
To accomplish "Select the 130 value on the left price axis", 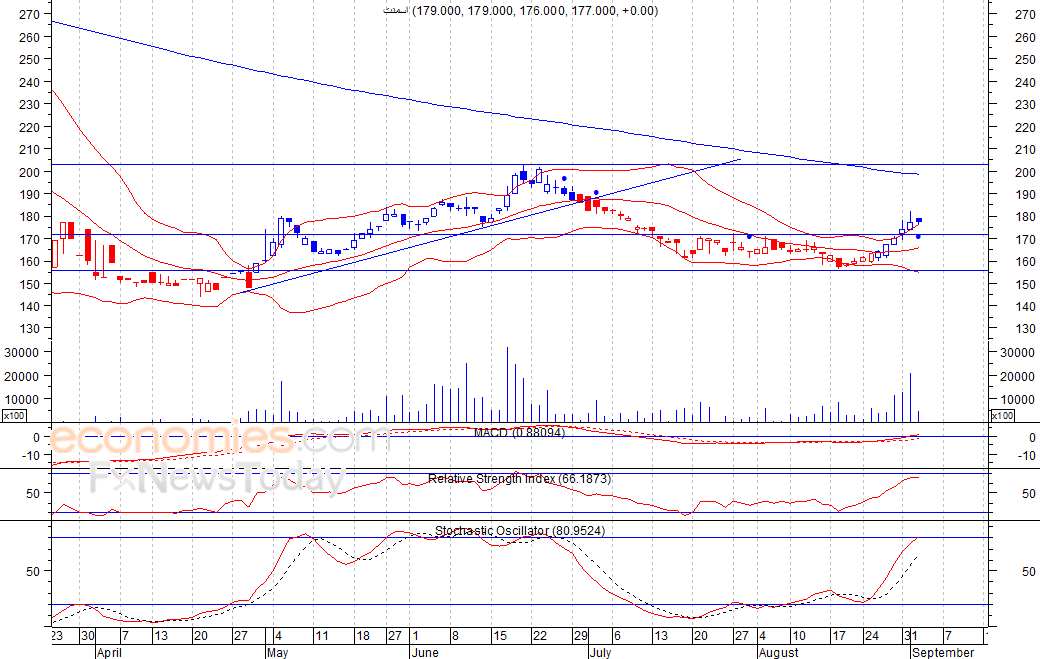I will (29, 328).
